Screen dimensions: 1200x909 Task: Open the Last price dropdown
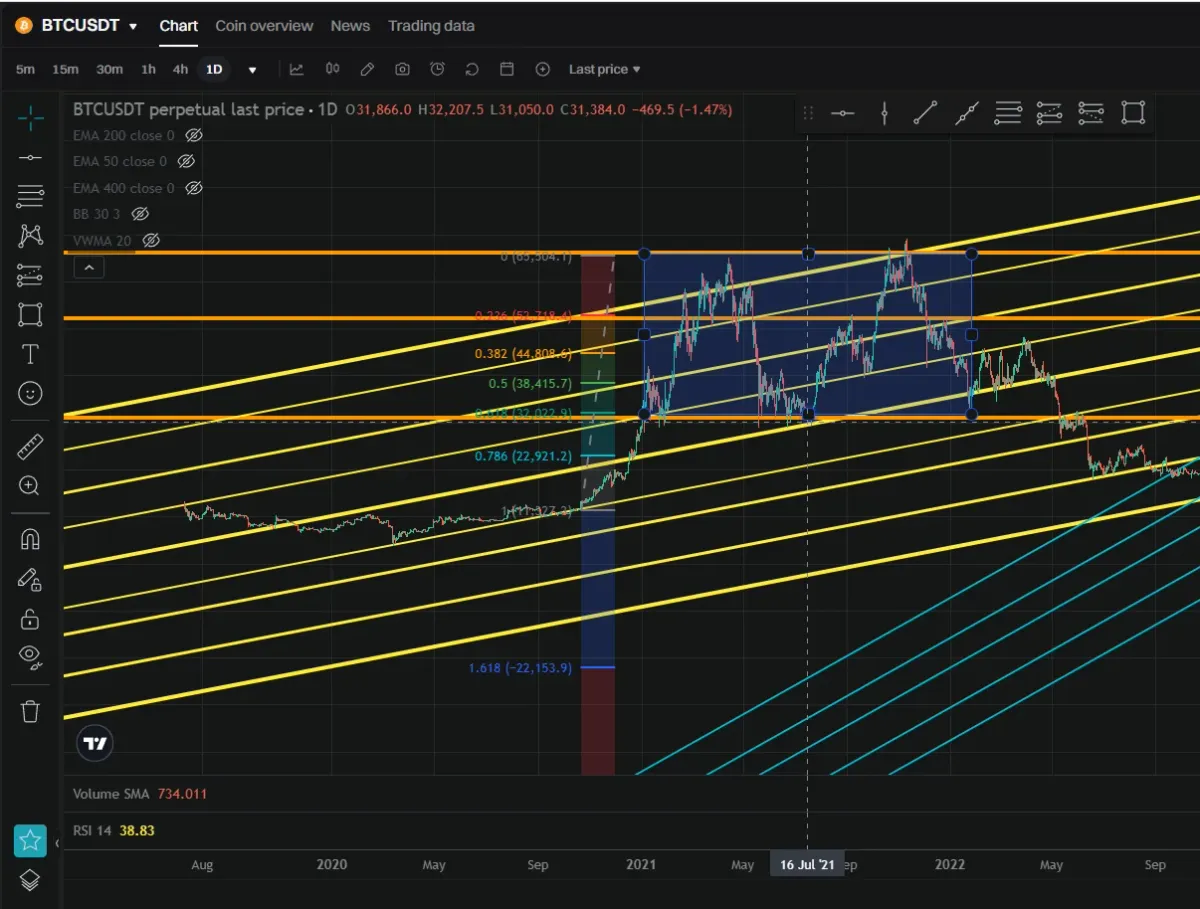point(604,69)
